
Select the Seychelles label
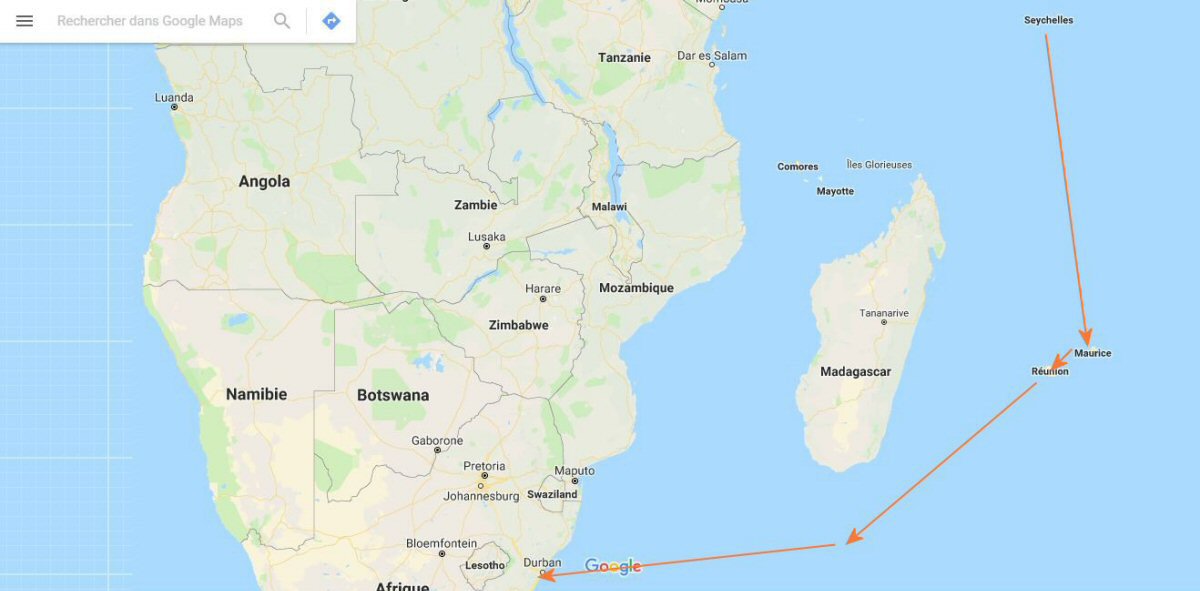(x=1048, y=20)
